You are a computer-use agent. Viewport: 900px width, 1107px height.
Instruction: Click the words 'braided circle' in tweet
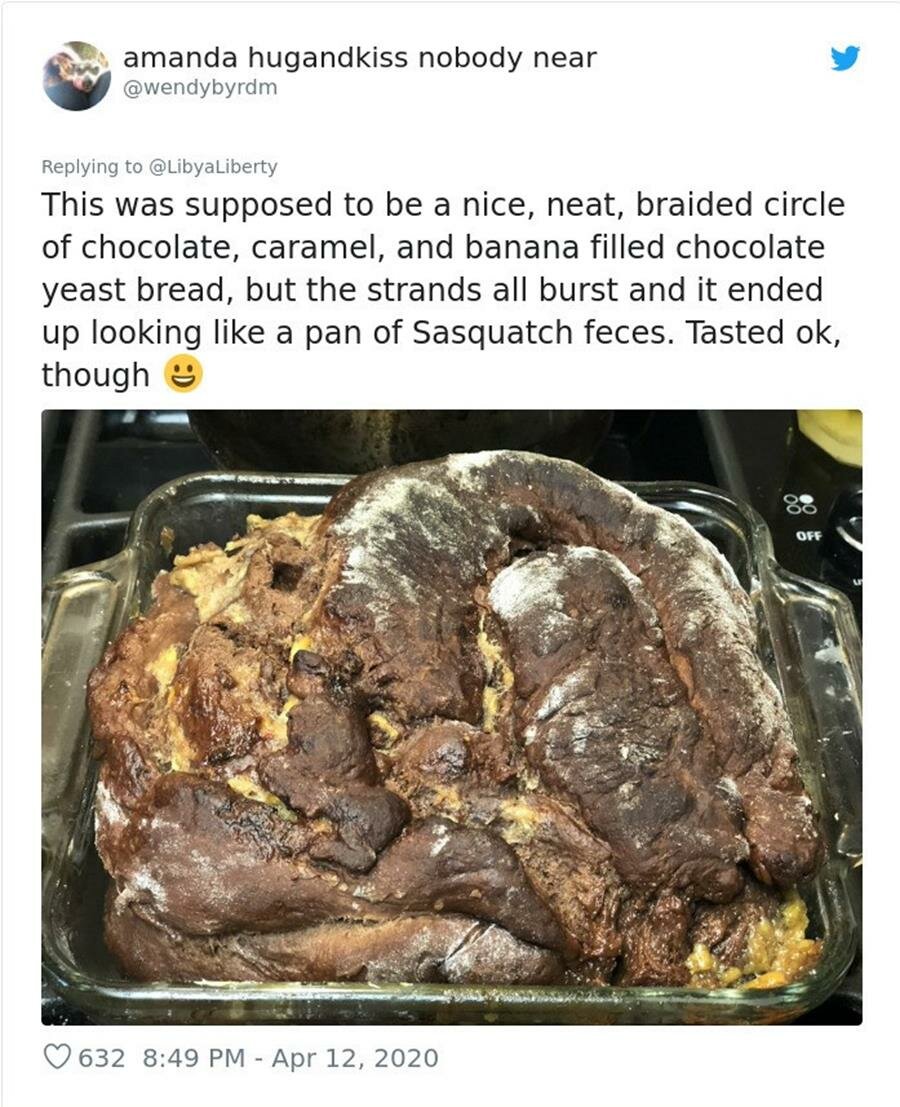point(740,205)
